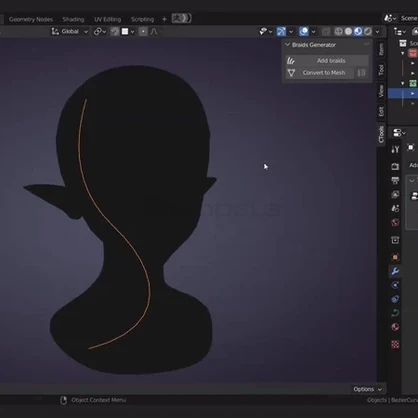
Task: Open viewport shading options dropdown
Action: 377,31
